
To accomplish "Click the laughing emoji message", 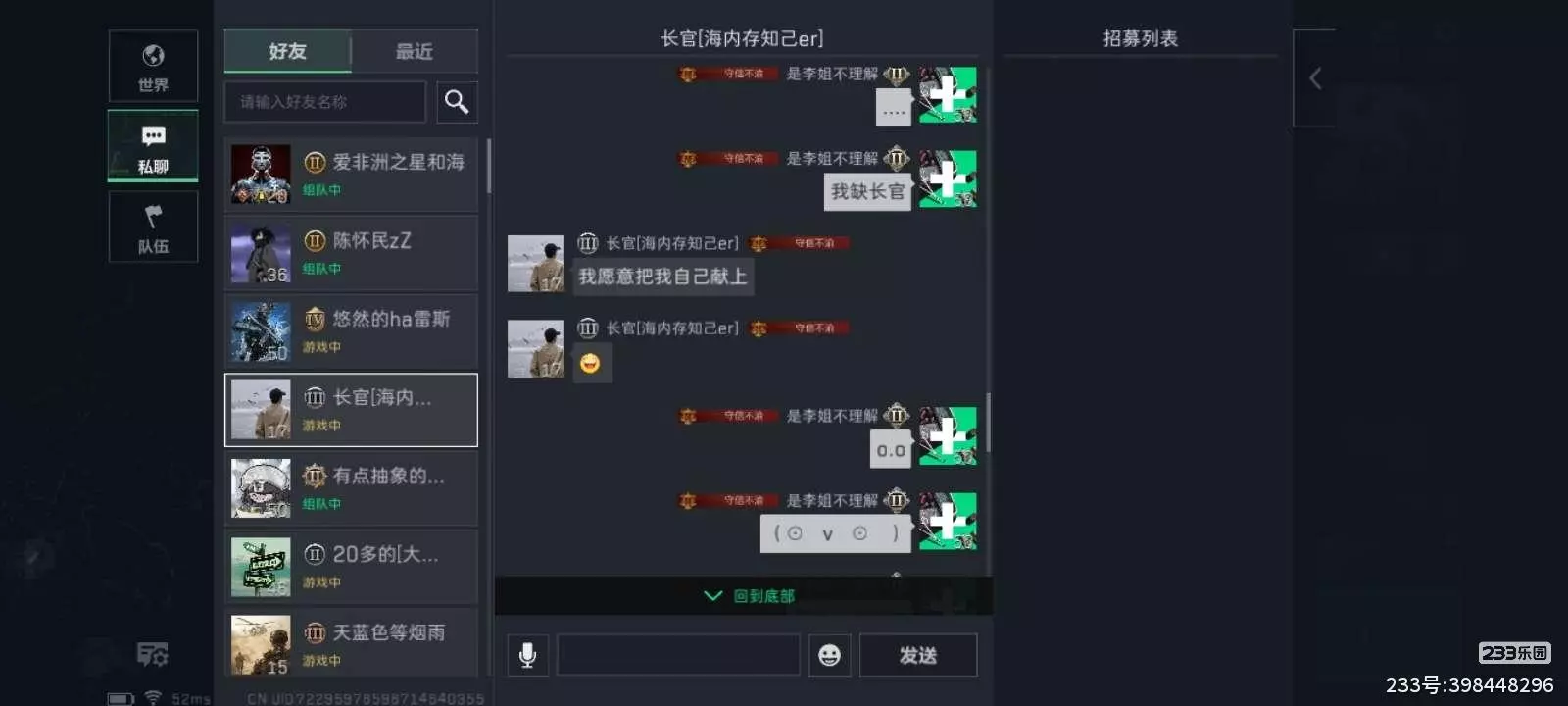I will (x=590, y=364).
